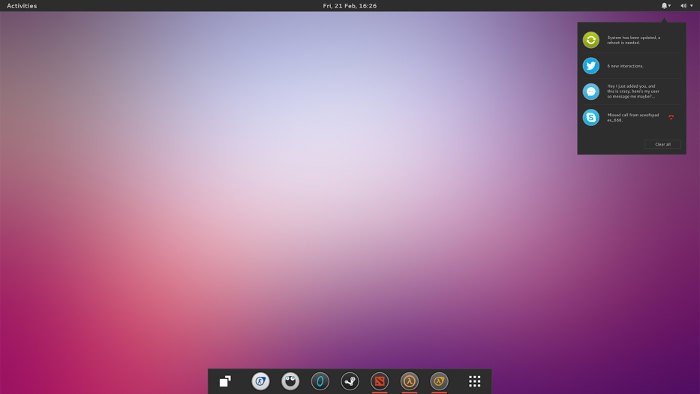
Task: Open the system updated notification
Action: [x=632, y=40]
